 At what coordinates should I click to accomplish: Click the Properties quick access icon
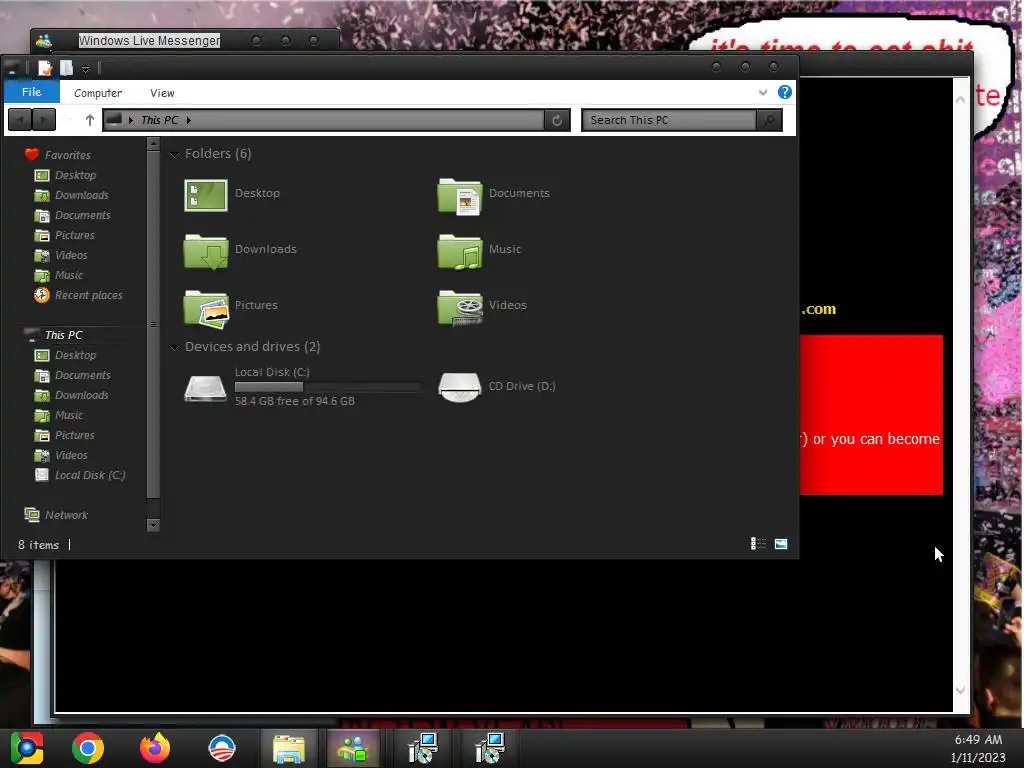tap(44, 67)
